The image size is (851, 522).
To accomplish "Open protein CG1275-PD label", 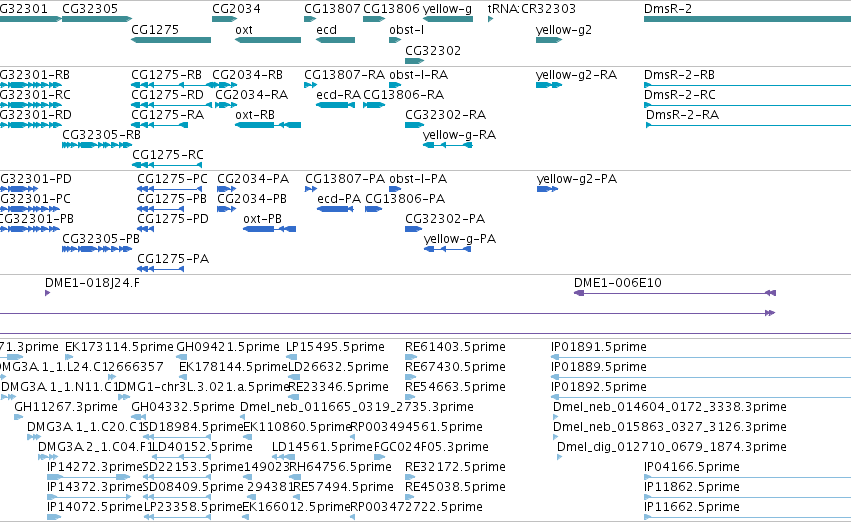I will [173, 219].
